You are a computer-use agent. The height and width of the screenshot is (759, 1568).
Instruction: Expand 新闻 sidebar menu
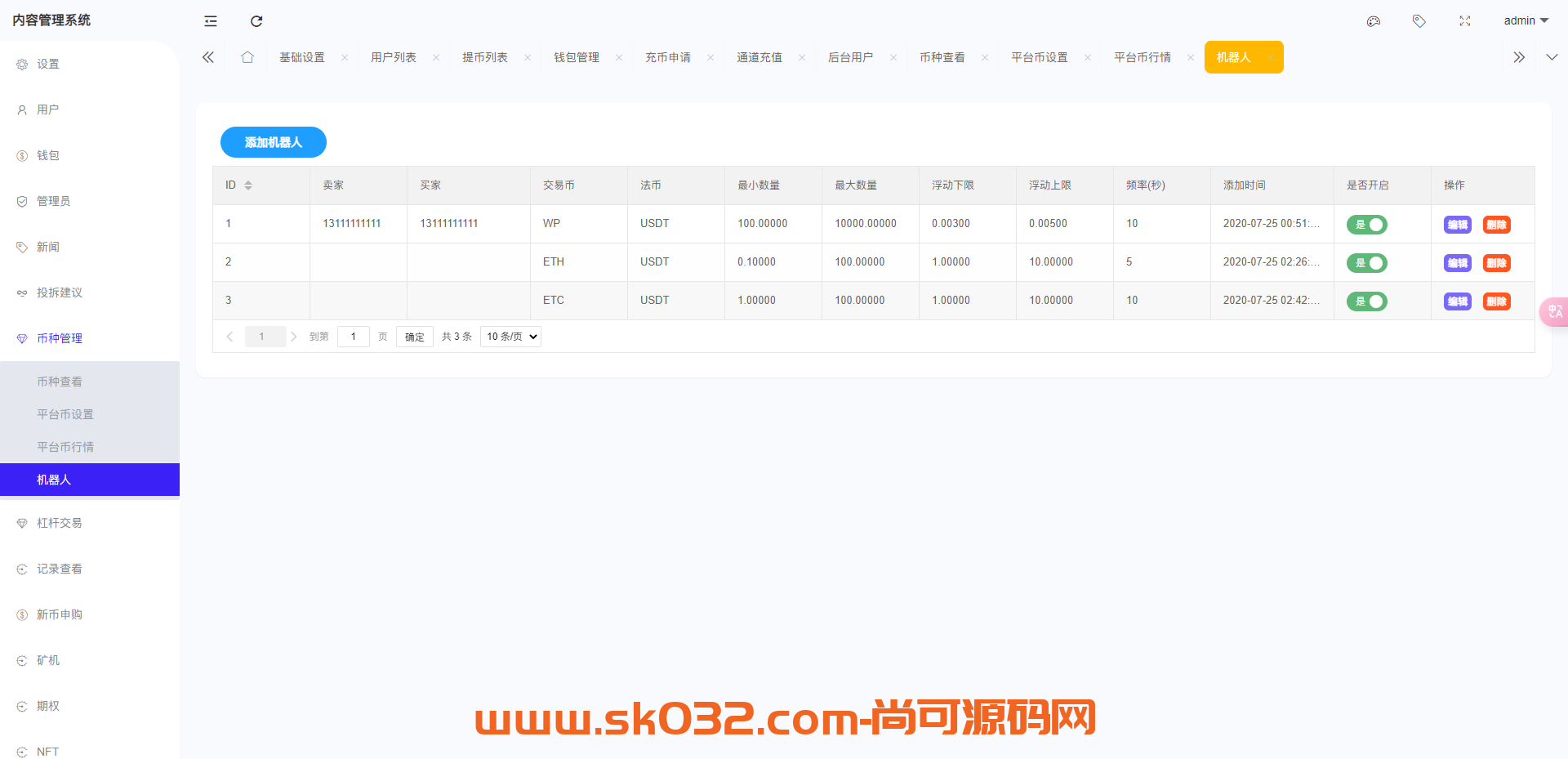[x=90, y=247]
